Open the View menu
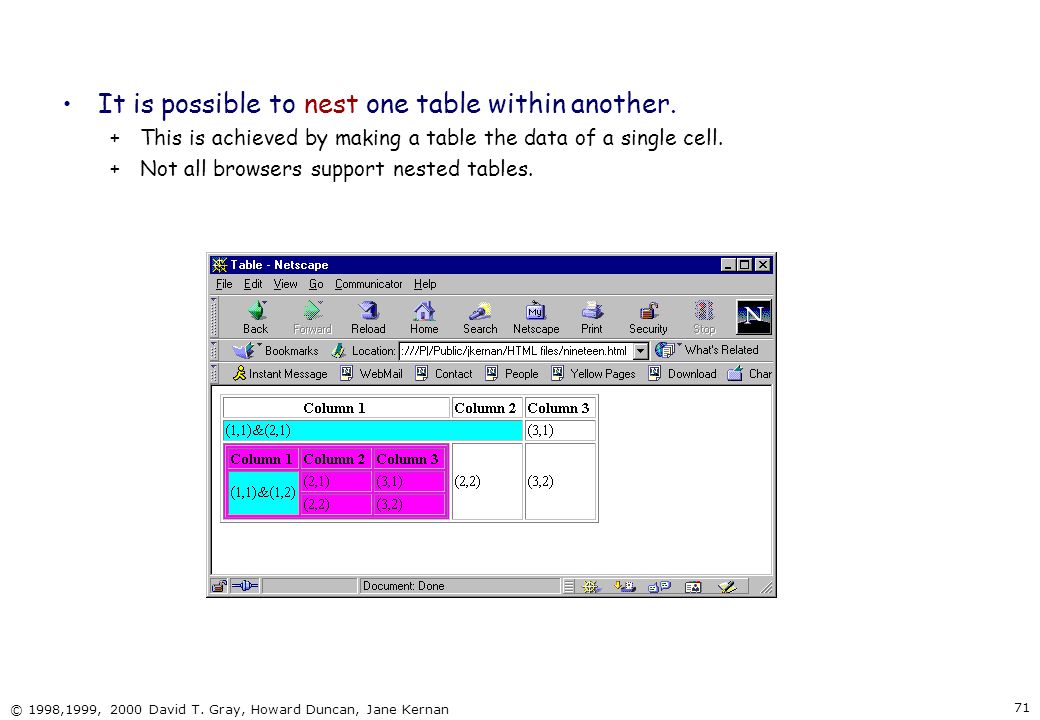The image size is (1040, 720). 285,284
